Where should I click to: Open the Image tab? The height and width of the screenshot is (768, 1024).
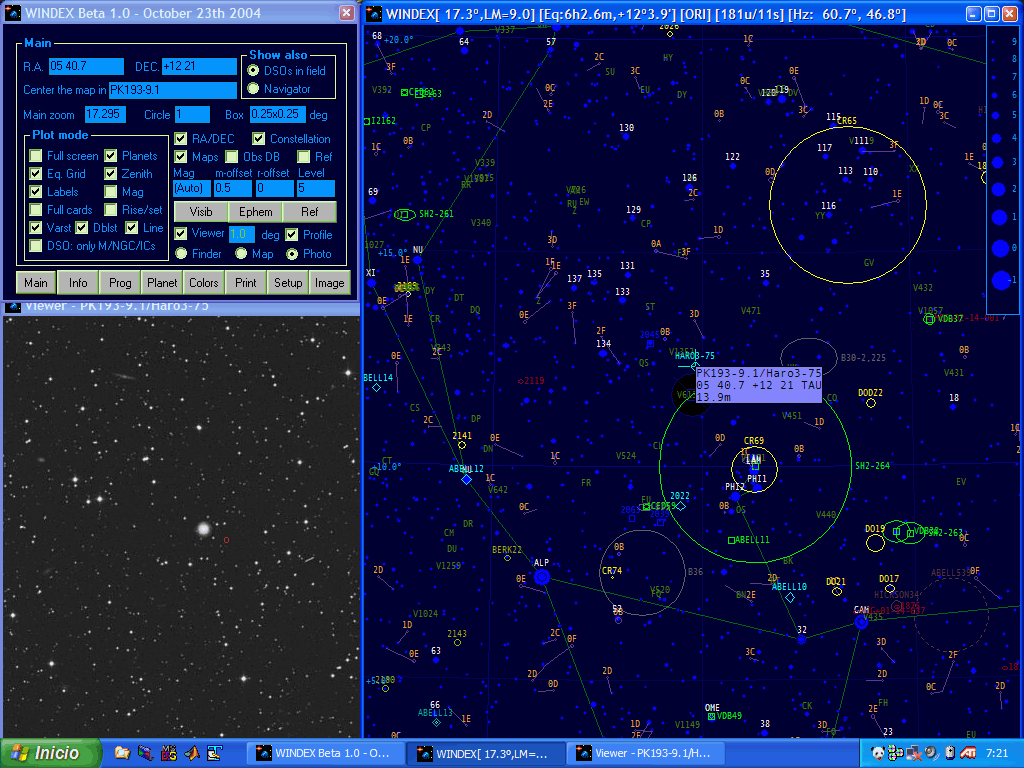pyautogui.click(x=330, y=283)
